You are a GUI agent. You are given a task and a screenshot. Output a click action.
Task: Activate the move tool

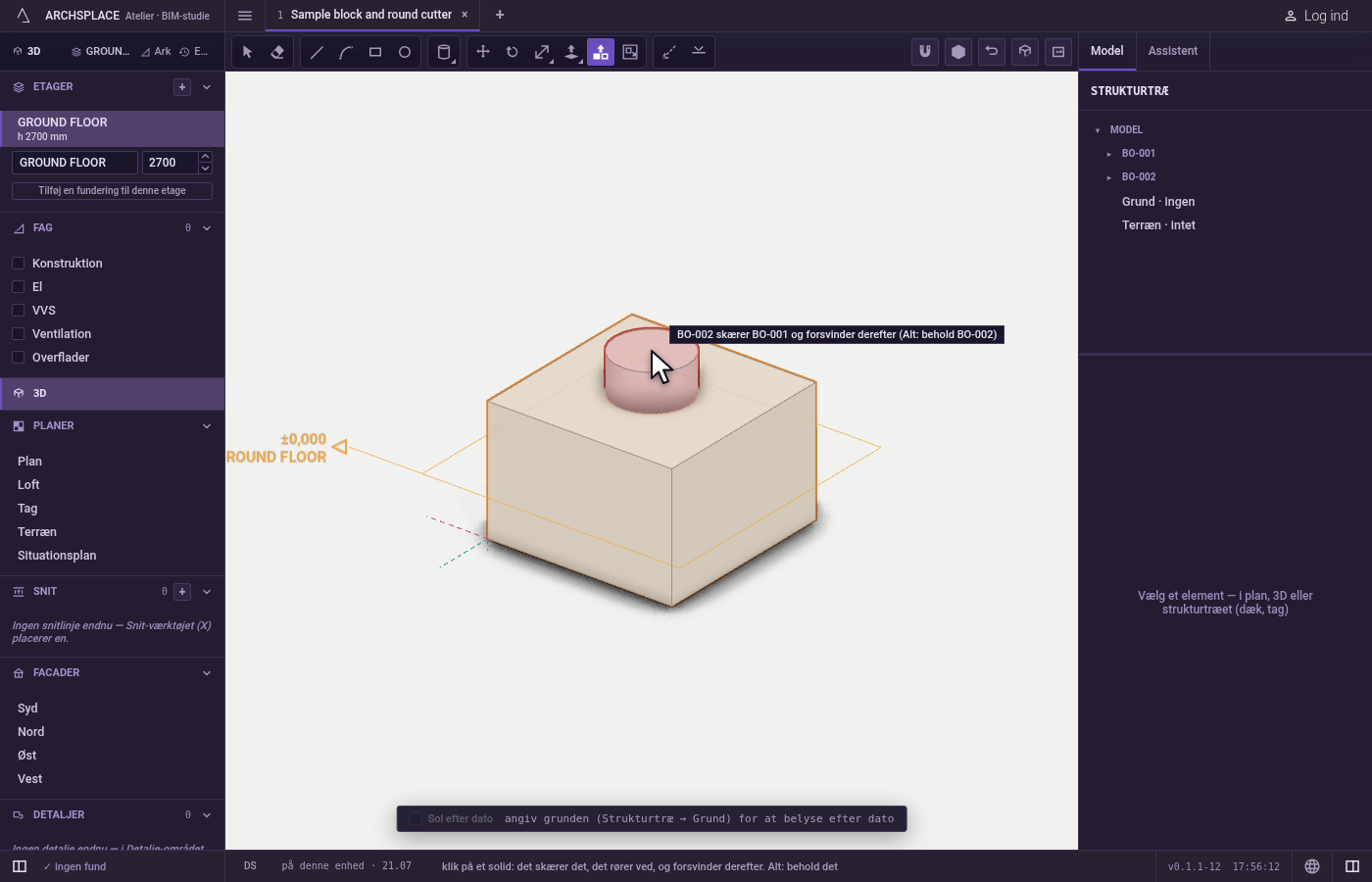coord(483,52)
